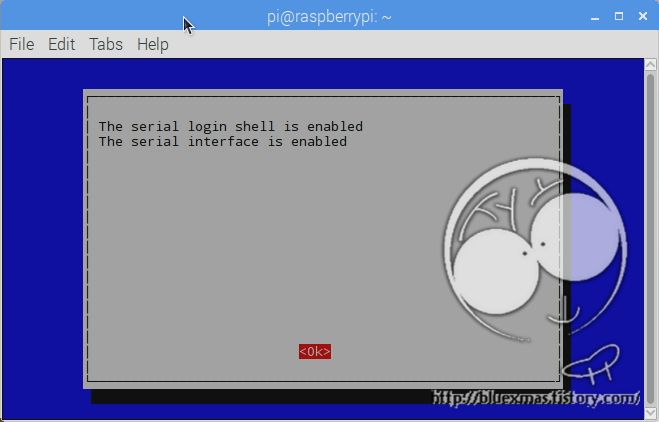Click the scrollbar down arrow
This screenshot has height=422, width=659.
point(650,412)
